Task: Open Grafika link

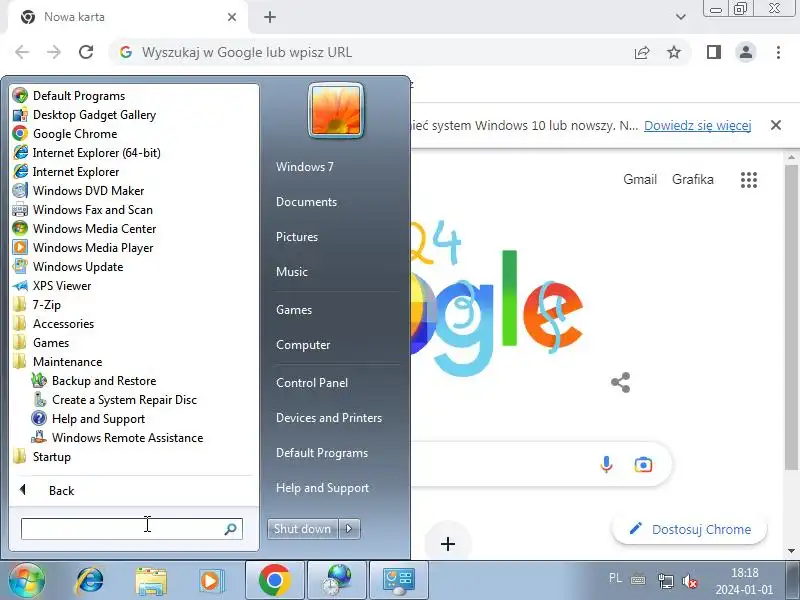Action: tap(692, 179)
